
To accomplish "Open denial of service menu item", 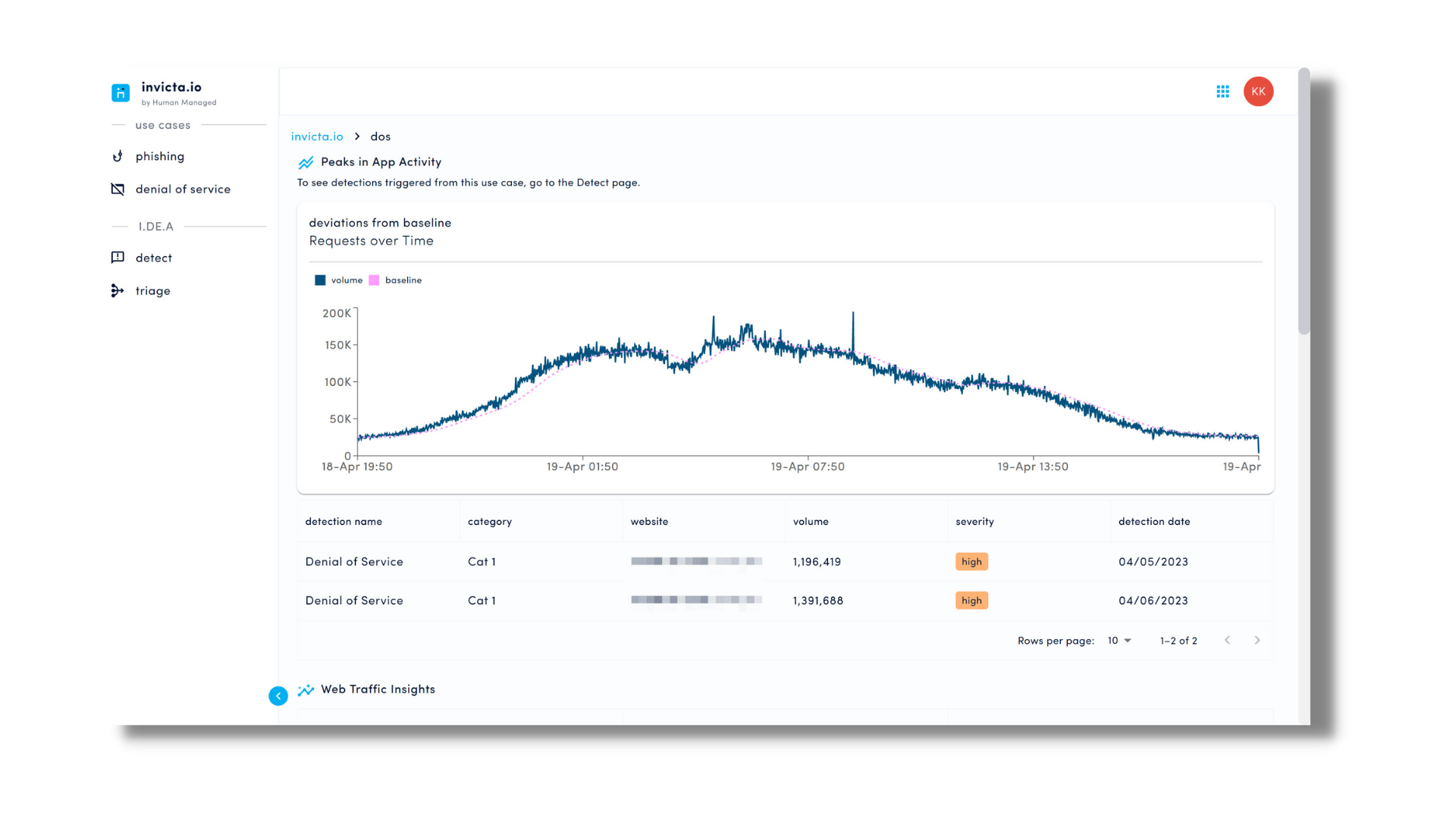I will tap(183, 189).
